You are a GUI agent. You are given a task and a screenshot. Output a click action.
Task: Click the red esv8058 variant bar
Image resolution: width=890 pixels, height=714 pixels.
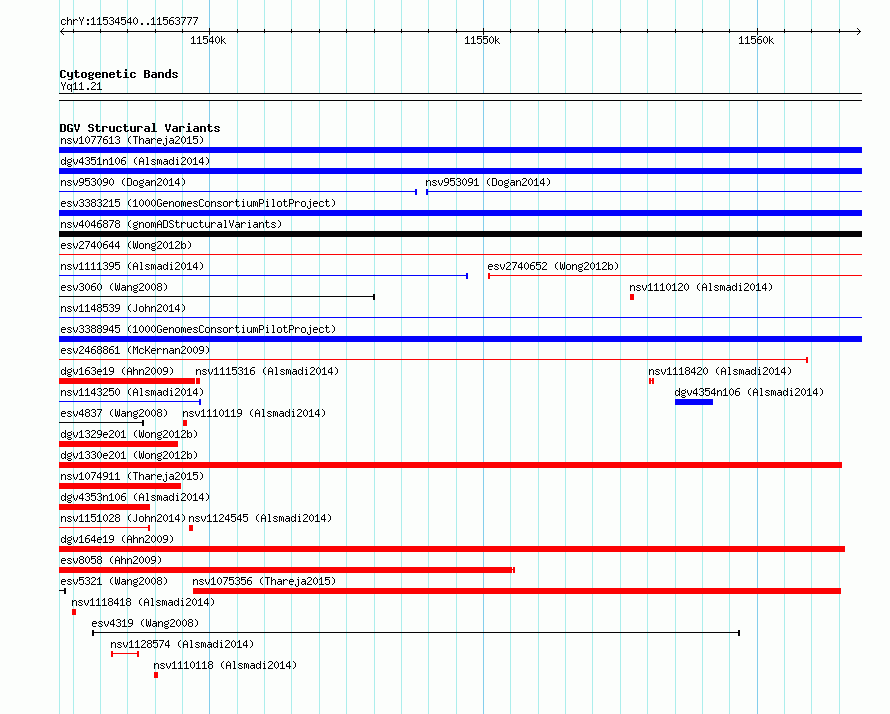tap(287, 570)
